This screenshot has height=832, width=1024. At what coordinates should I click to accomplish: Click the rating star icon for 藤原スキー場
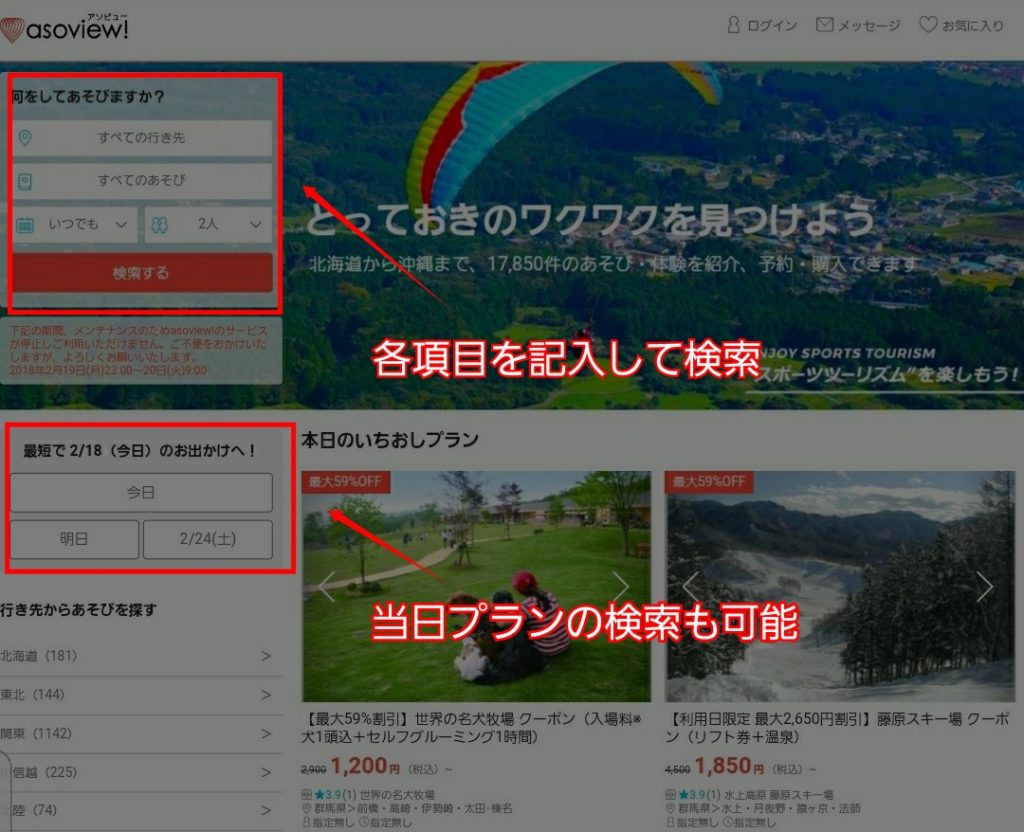684,795
